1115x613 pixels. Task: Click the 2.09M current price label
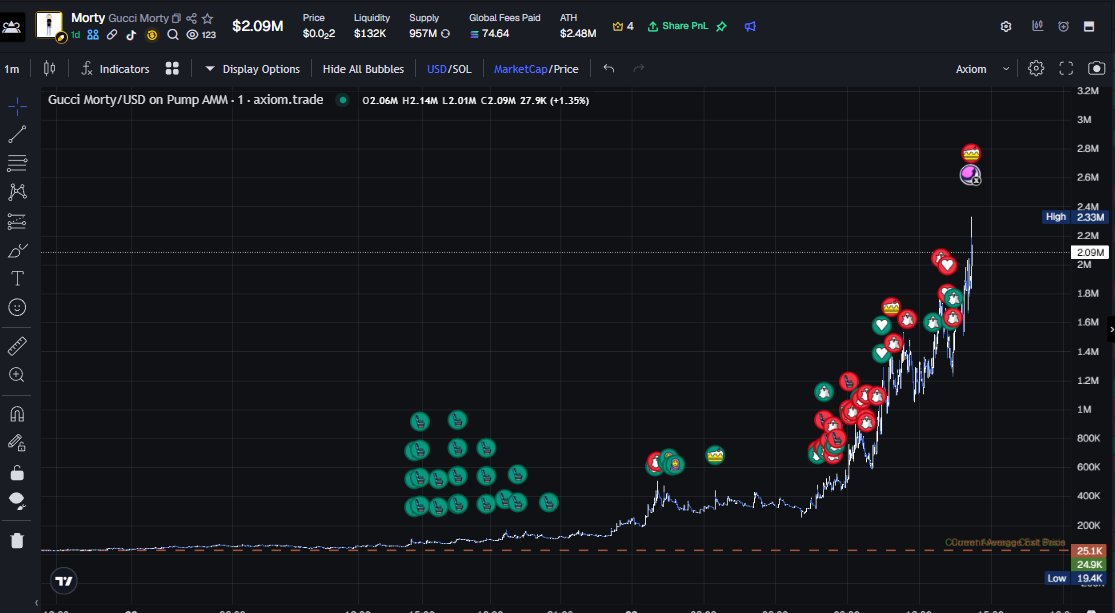1090,252
